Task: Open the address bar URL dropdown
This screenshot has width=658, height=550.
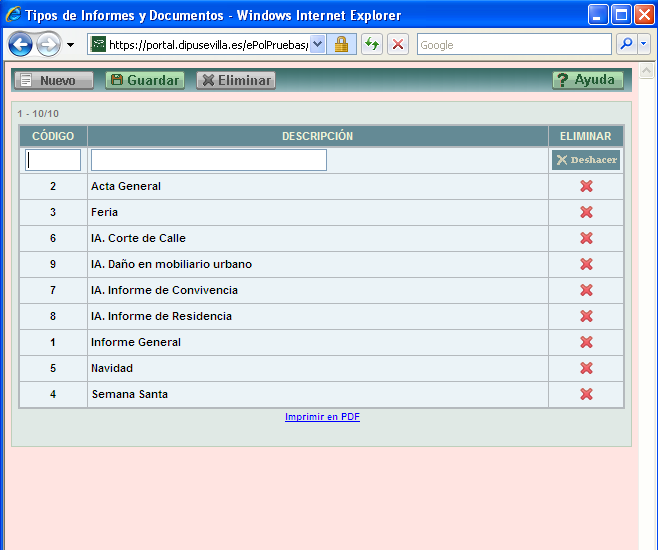Action: point(318,45)
